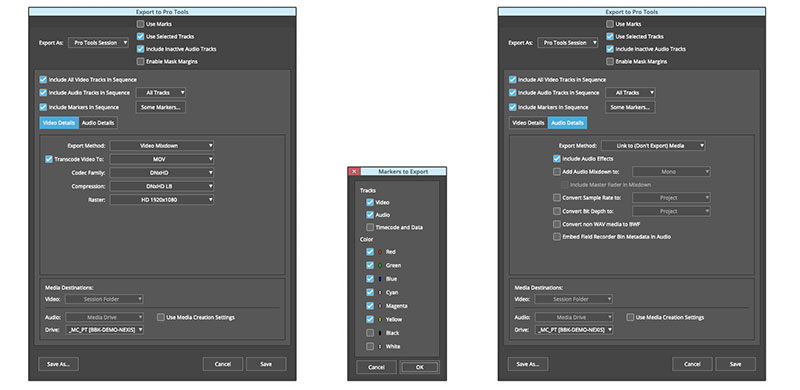Click Save in left Export dialog
This screenshot has height=390, width=800.
click(266, 364)
